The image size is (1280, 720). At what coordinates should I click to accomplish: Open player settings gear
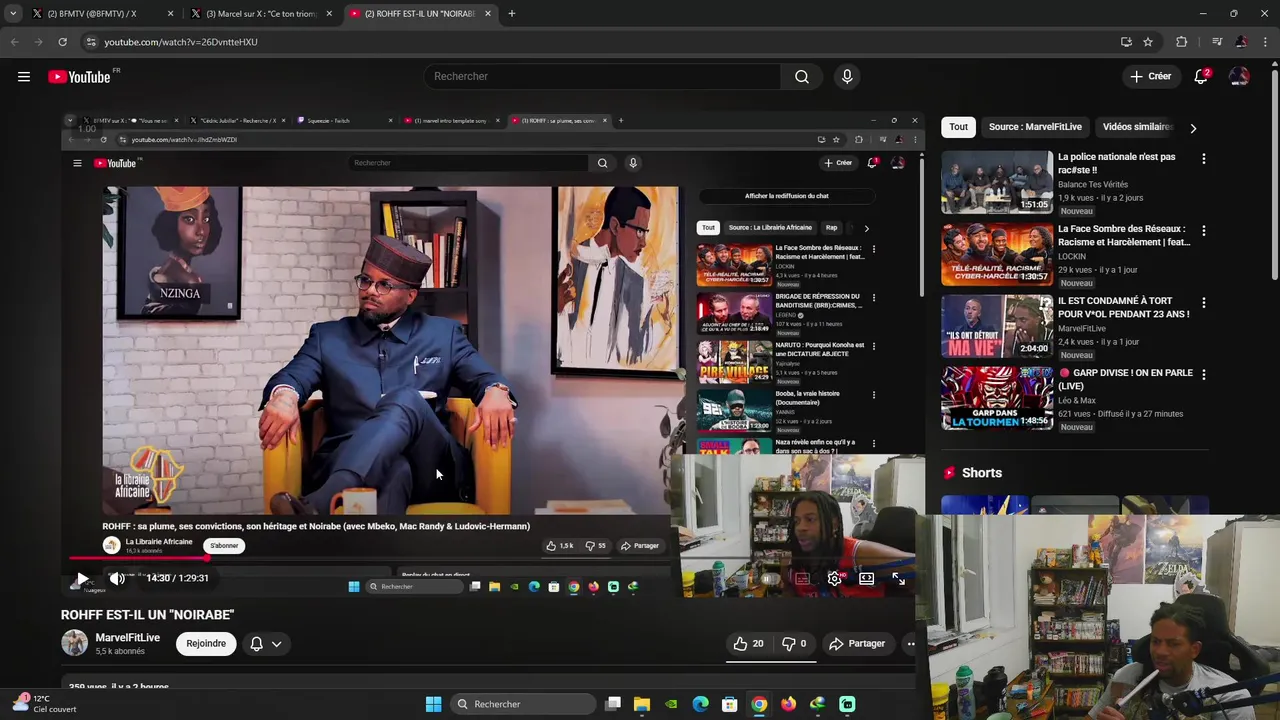(x=834, y=578)
